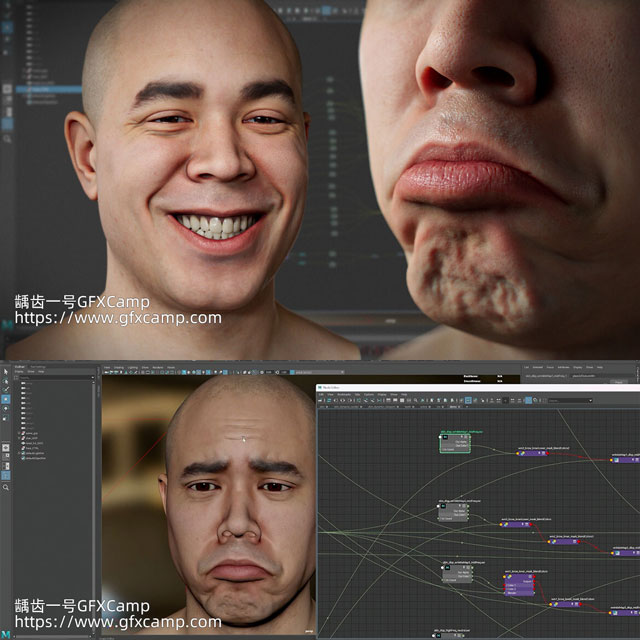
Task: Select the arrow Select tool in Maya toolbox
Action: tap(6, 372)
